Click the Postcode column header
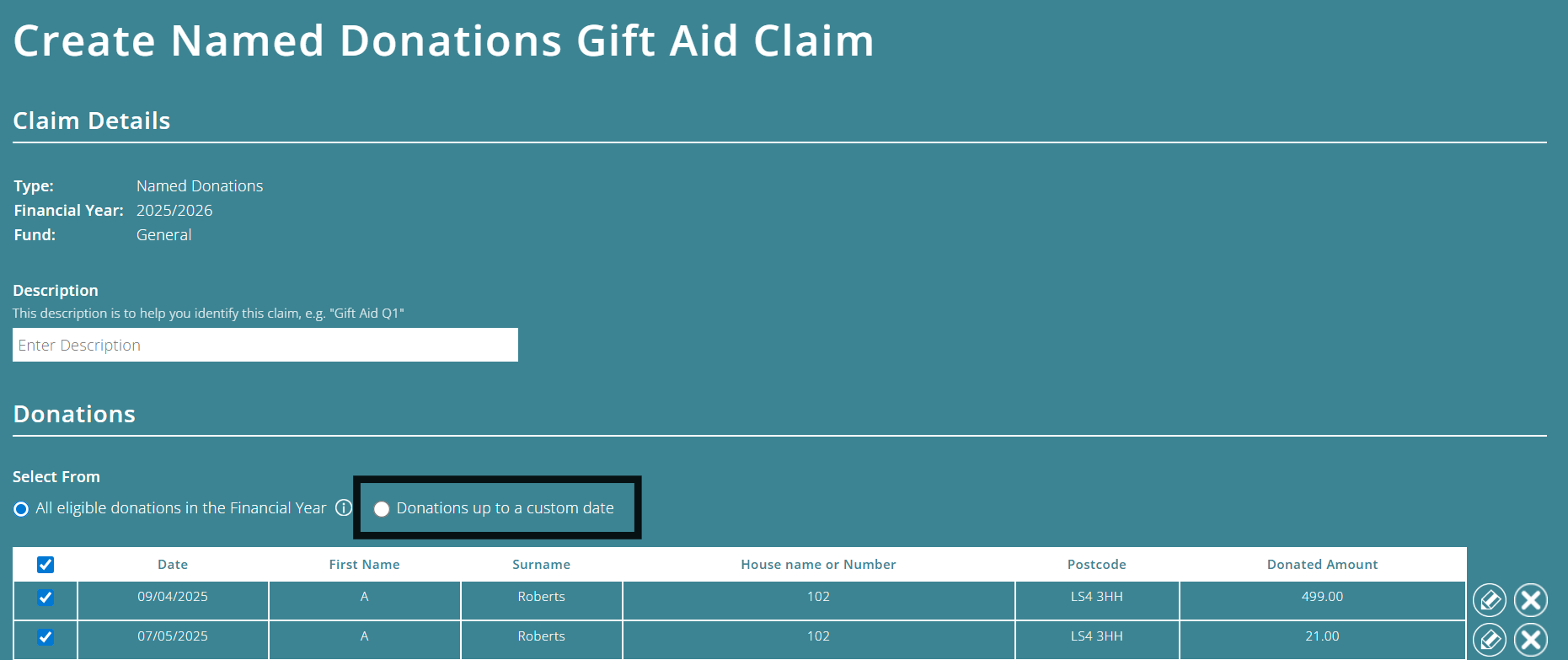The width and height of the screenshot is (1568, 660). (1096, 564)
